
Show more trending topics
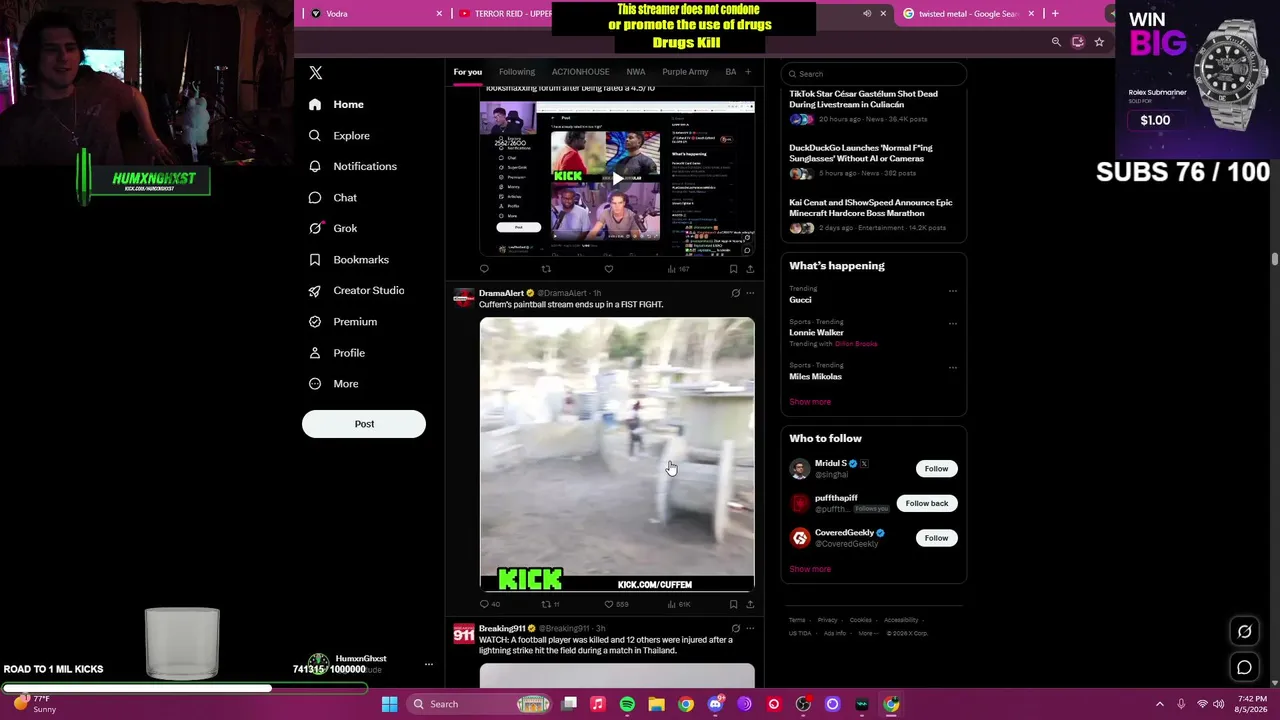pos(810,402)
